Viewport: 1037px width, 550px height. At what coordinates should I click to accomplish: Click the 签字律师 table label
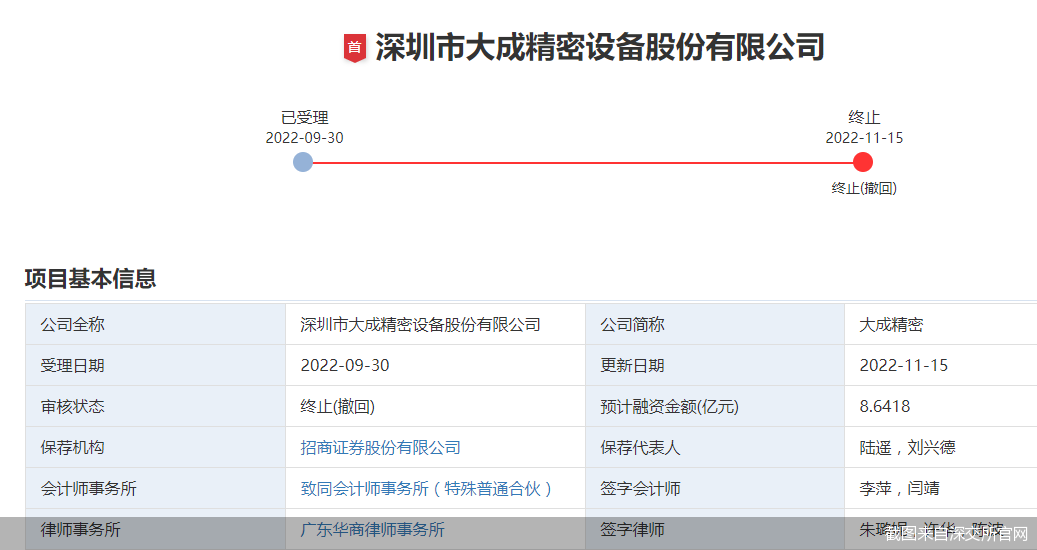tap(632, 530)
